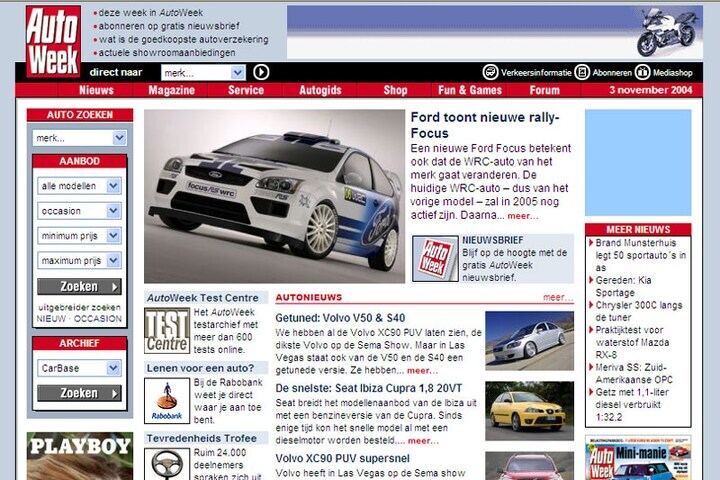Click the Mini-manie AutoWeek magazine cover
This screenshot has height=480, width=720.
pos(638,458)
